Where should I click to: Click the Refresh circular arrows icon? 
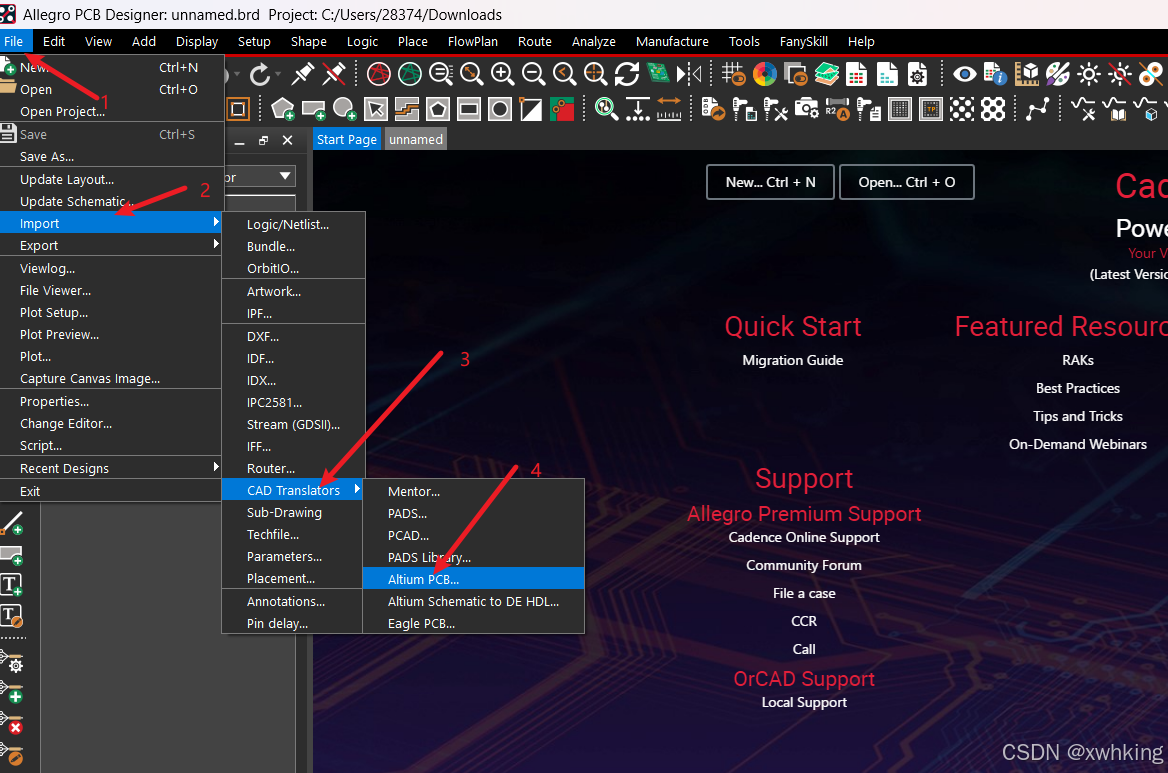(626, 74)
